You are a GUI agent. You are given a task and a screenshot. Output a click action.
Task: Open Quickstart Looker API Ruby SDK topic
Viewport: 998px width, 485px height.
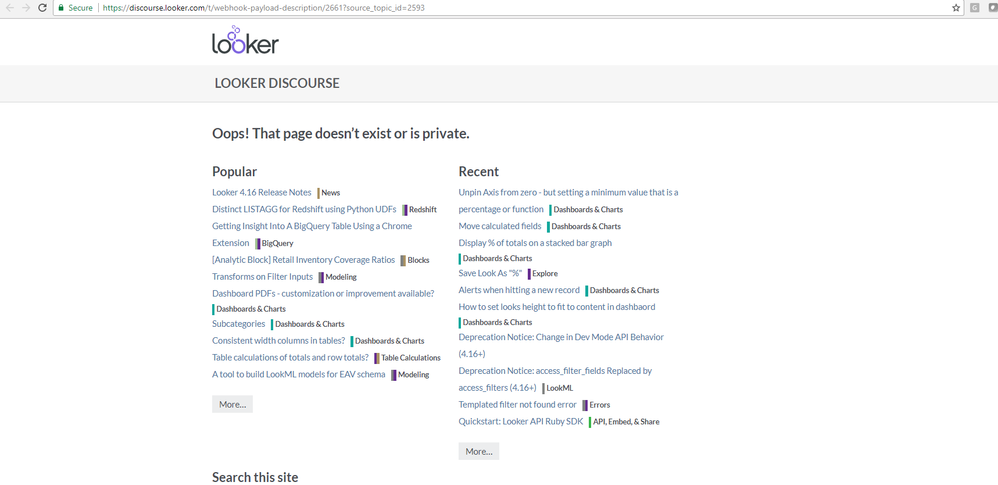521,421
